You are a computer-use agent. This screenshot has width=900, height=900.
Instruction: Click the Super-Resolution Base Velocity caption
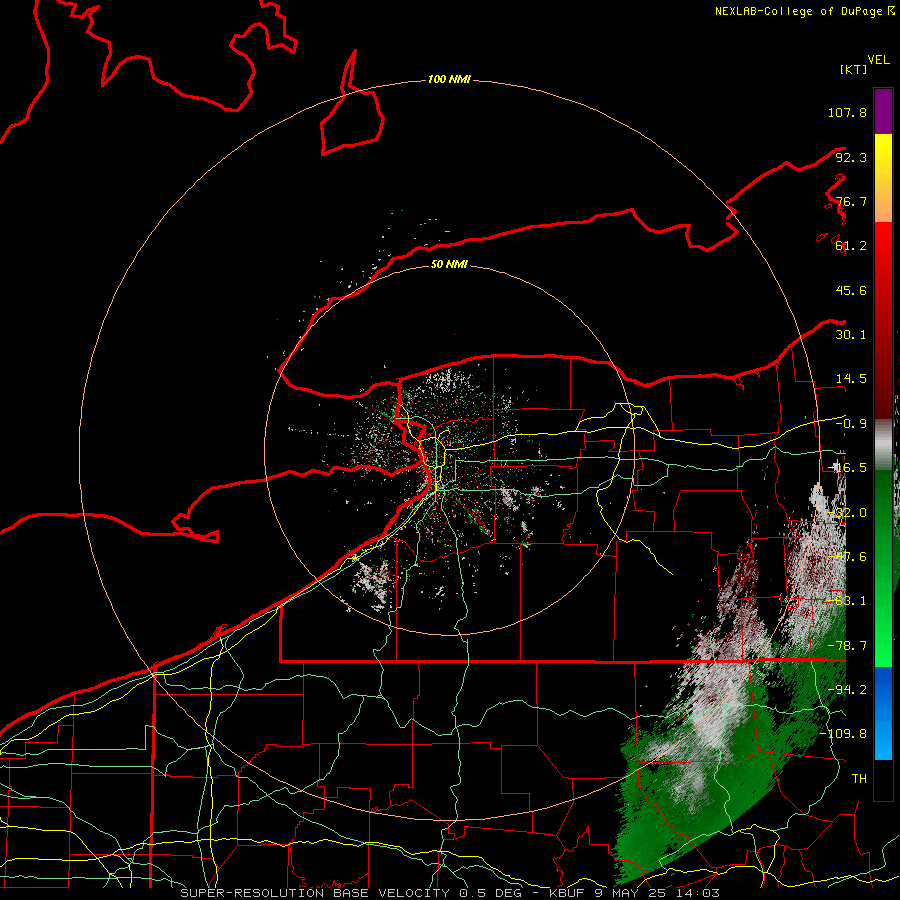(449, 893)
